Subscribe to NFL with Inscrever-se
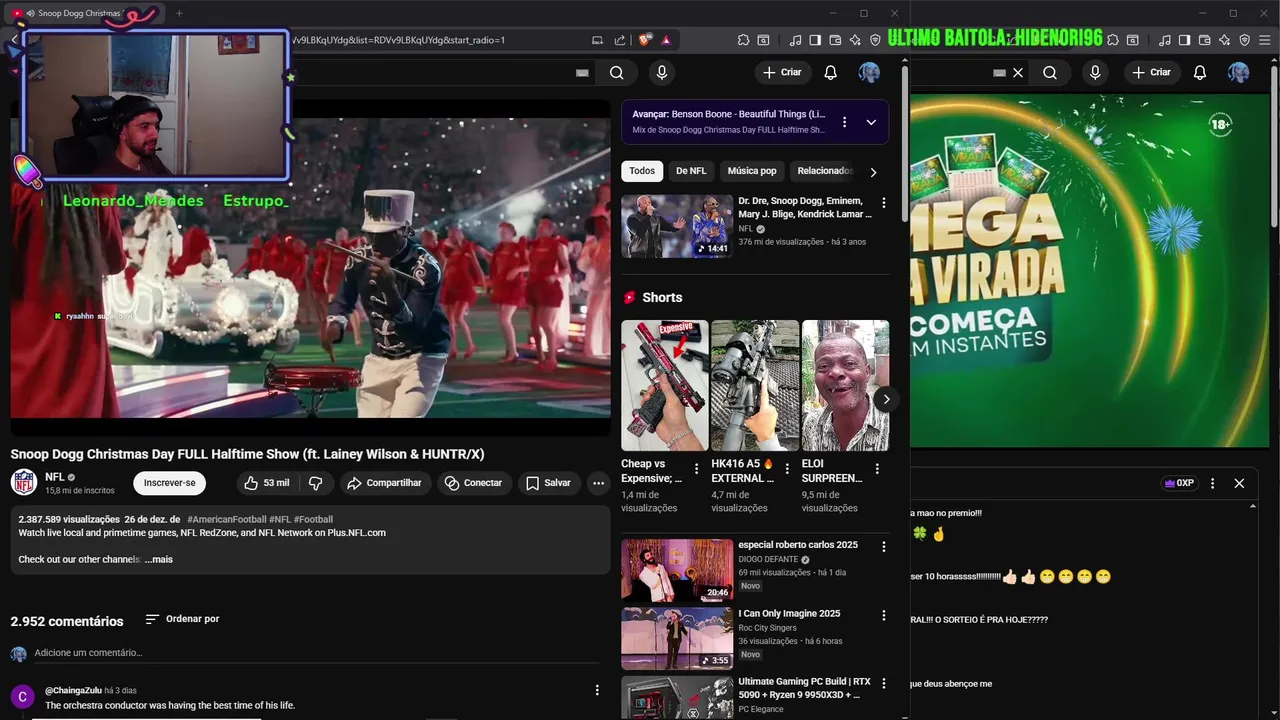Viewport: 1280px width, 720px height. (x=169, y=483)
